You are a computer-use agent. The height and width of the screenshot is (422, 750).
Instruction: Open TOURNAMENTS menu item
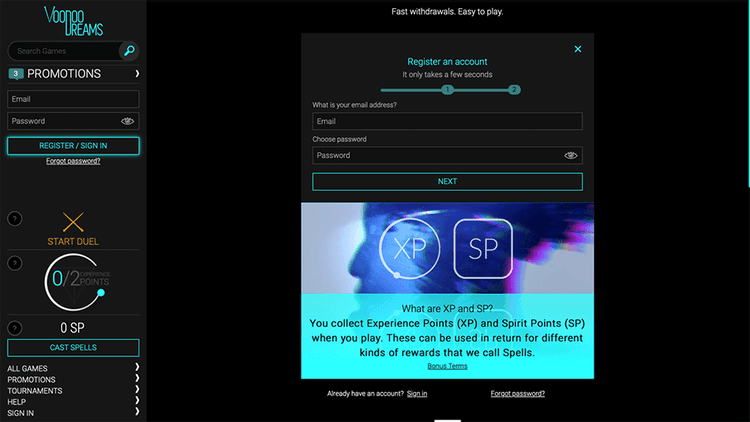pyautogui.click(x=34, y=391)
